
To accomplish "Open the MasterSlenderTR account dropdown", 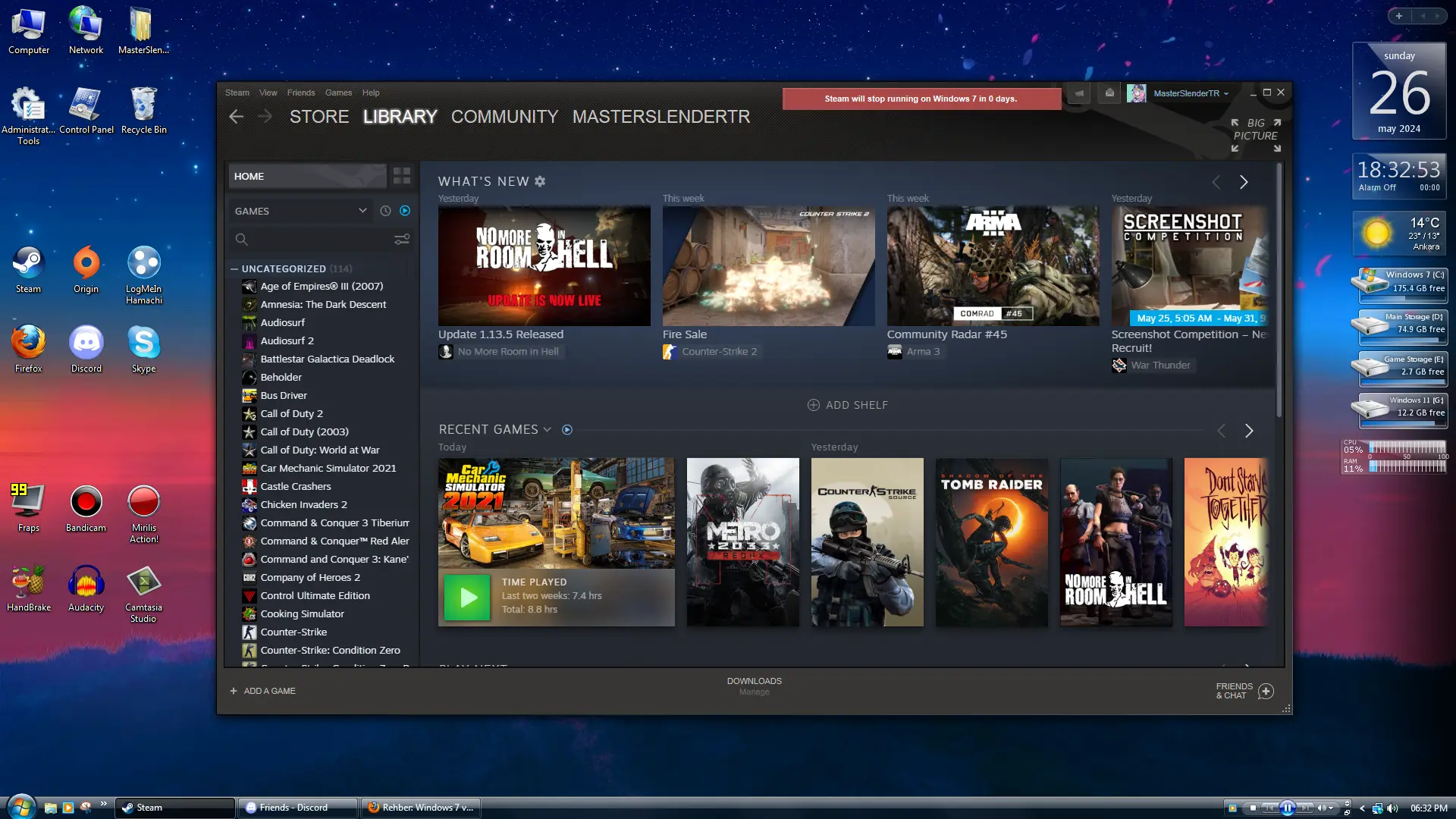I will coord(1191,93).
